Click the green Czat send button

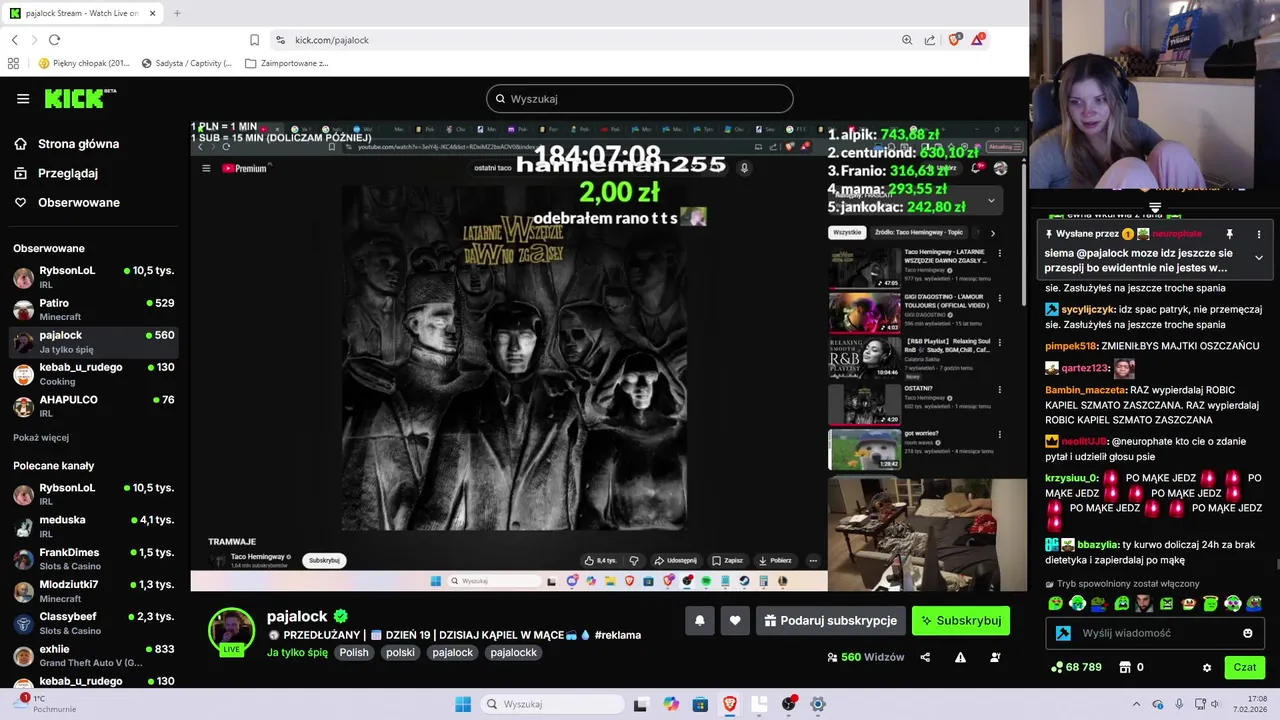point(1245,667)
